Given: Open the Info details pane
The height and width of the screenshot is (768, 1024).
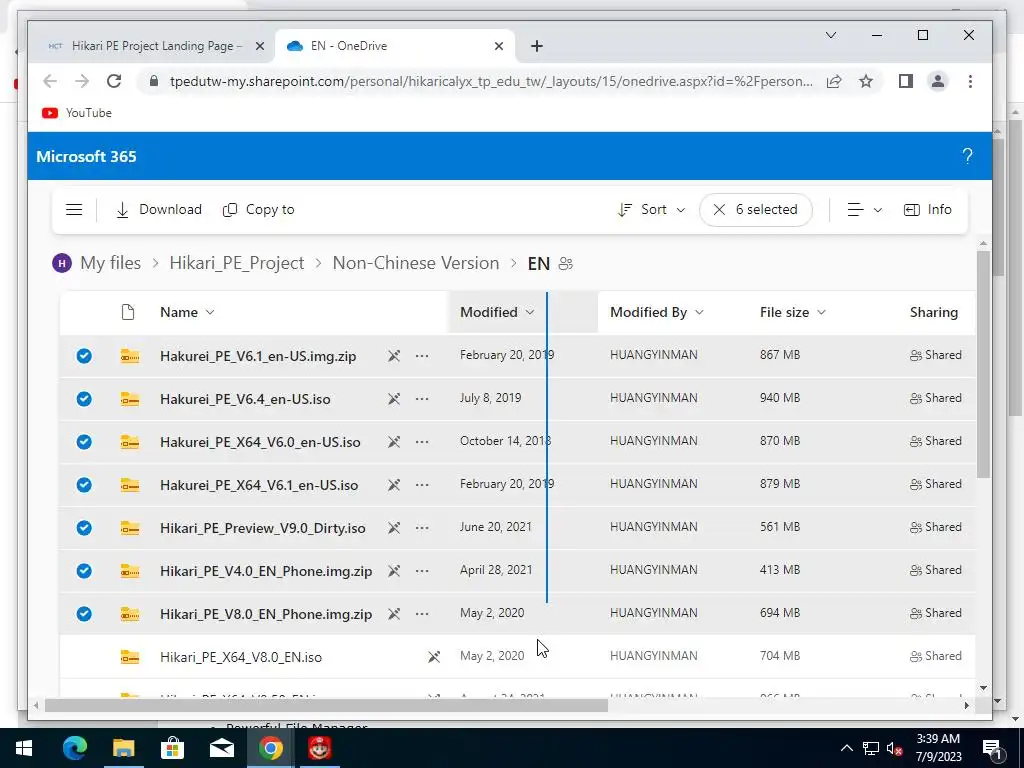Looking at the screenshot, I should point(927,210).
